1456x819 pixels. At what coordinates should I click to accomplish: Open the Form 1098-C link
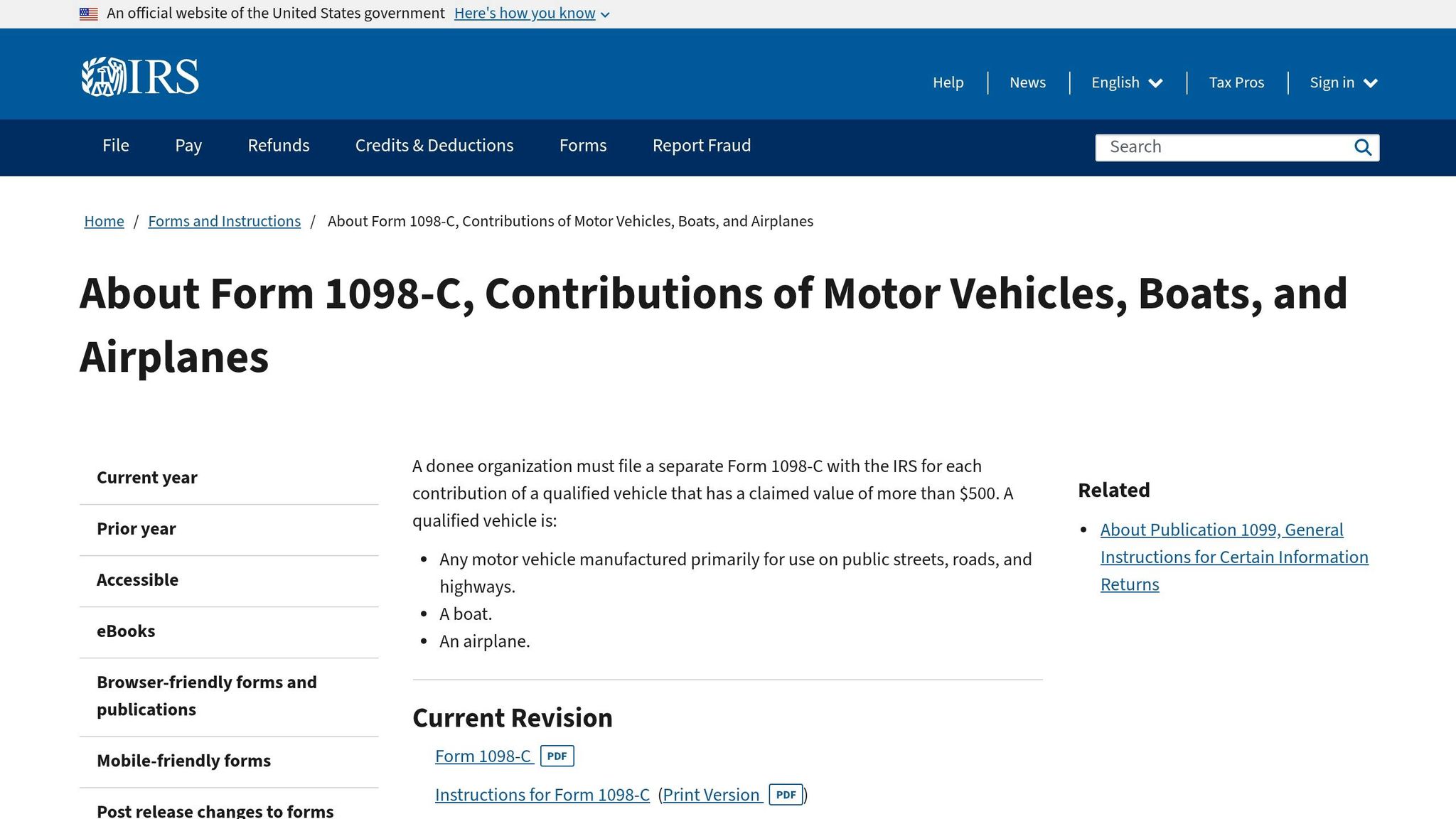483,756
